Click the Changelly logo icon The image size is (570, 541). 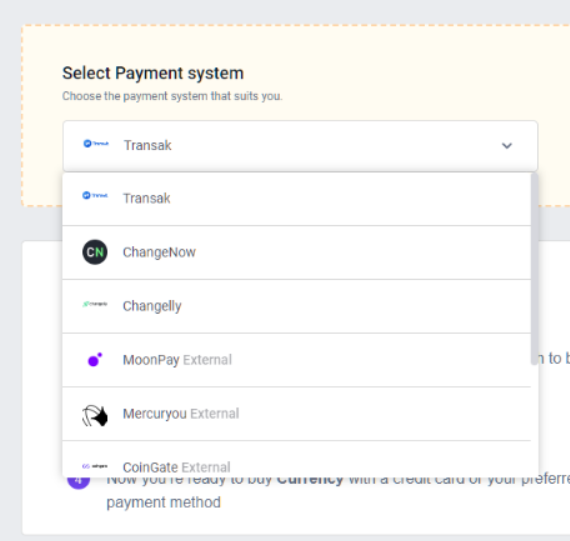point(95,304)
